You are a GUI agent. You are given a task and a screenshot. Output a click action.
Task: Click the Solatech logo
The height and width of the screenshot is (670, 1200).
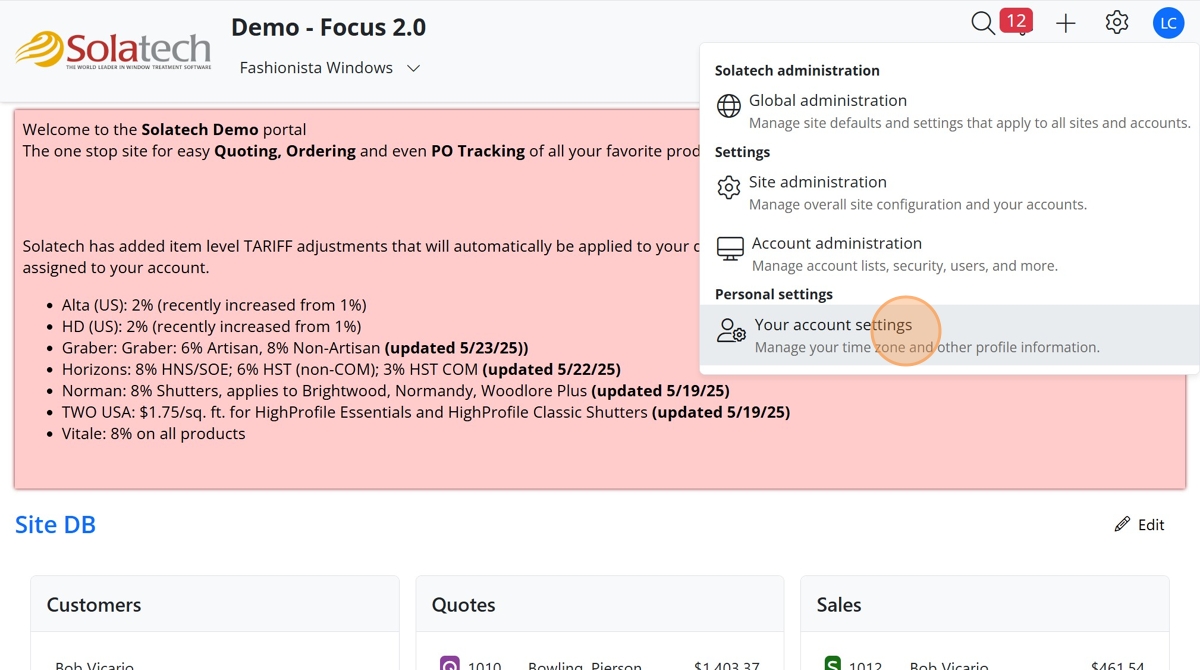[113, 50]
